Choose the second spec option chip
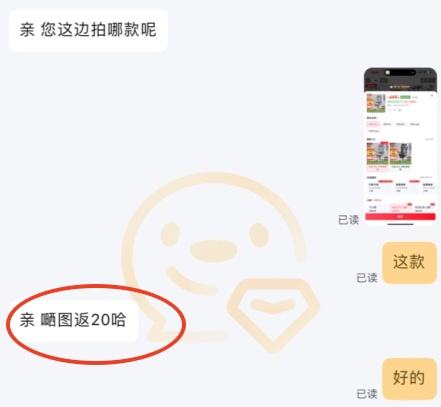This screenshot has height=407, width=441. (x=387, y=124)
